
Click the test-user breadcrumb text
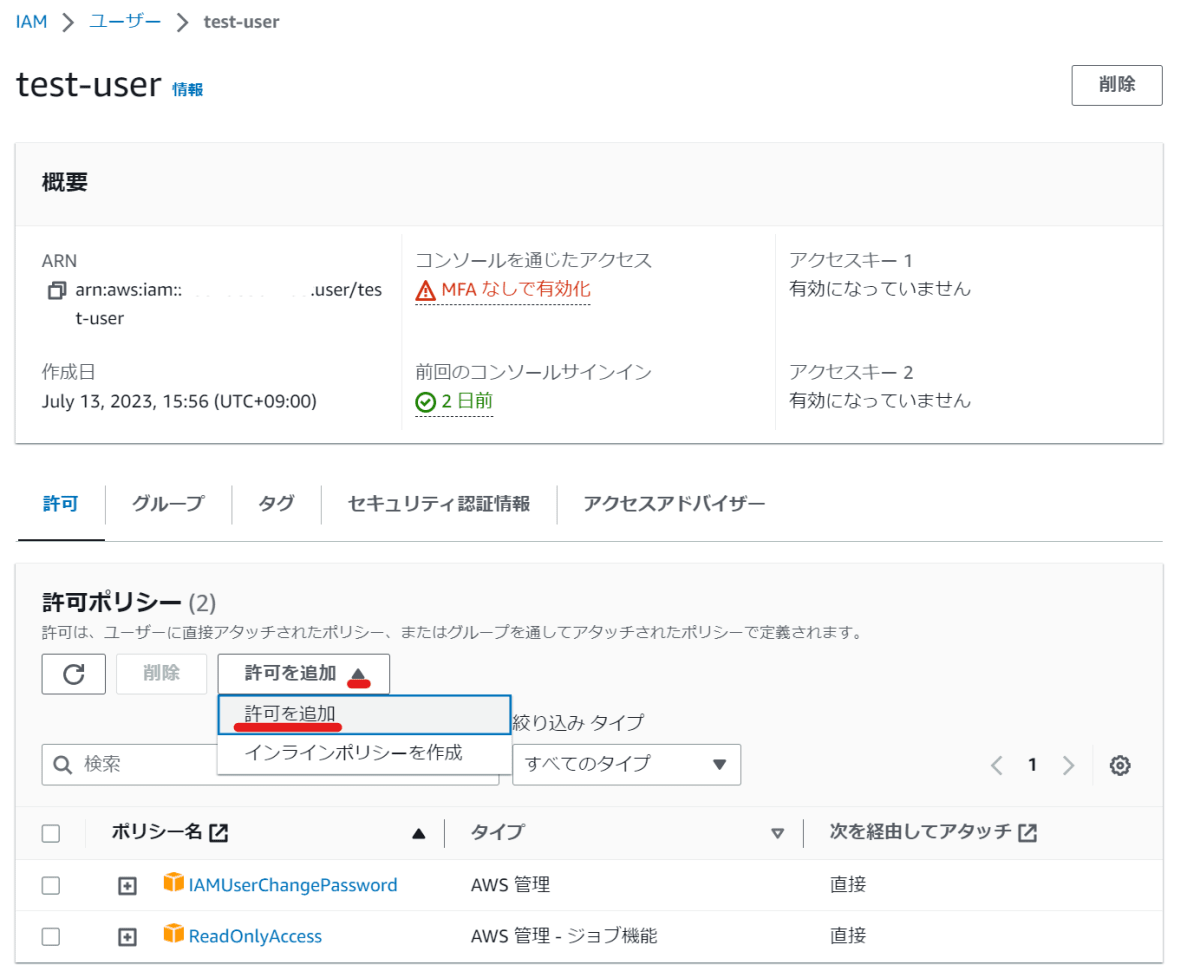tap(241, 21)
